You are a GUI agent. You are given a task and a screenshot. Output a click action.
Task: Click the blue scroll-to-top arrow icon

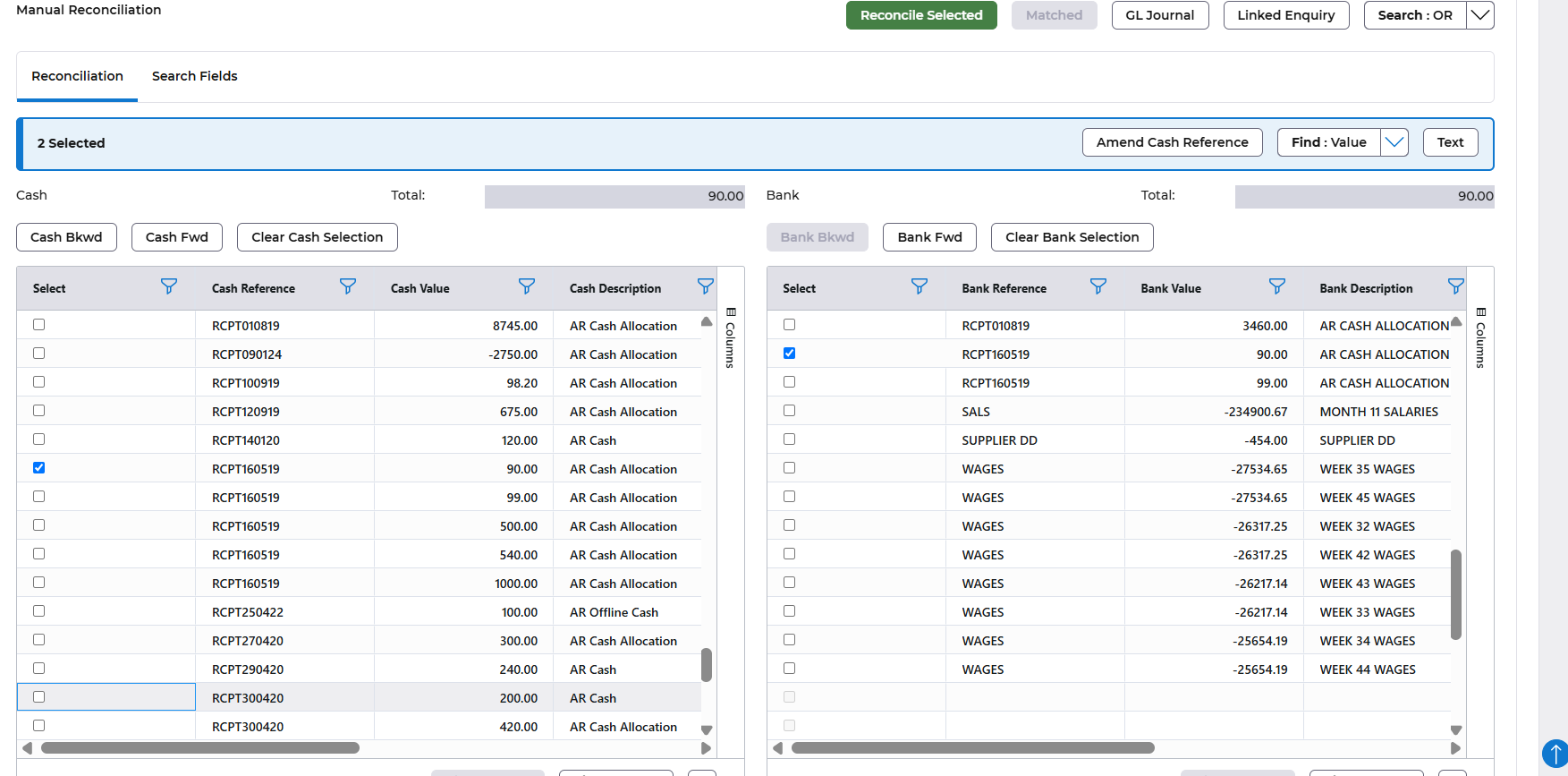click(1555, 753)
